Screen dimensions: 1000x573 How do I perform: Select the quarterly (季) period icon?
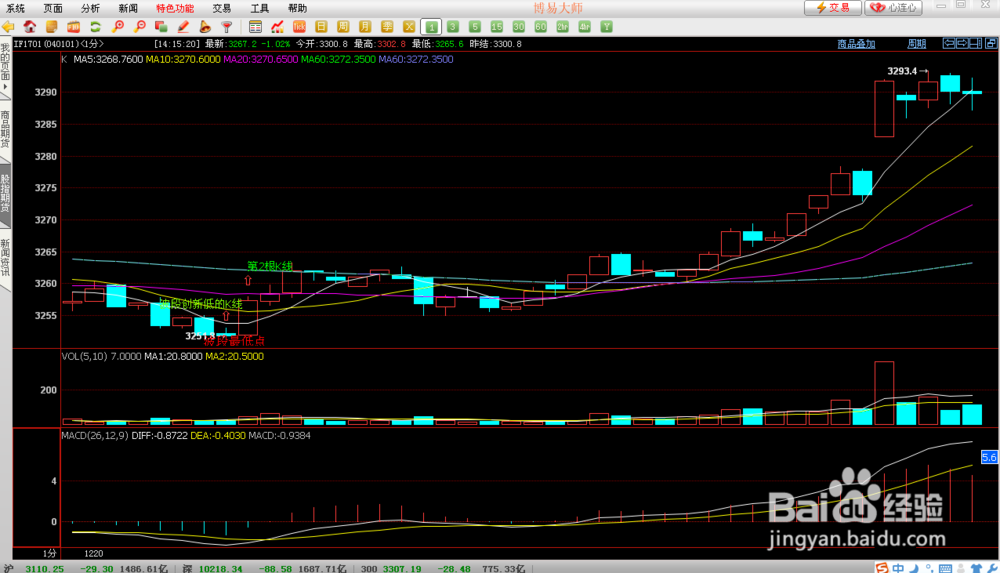386,27
